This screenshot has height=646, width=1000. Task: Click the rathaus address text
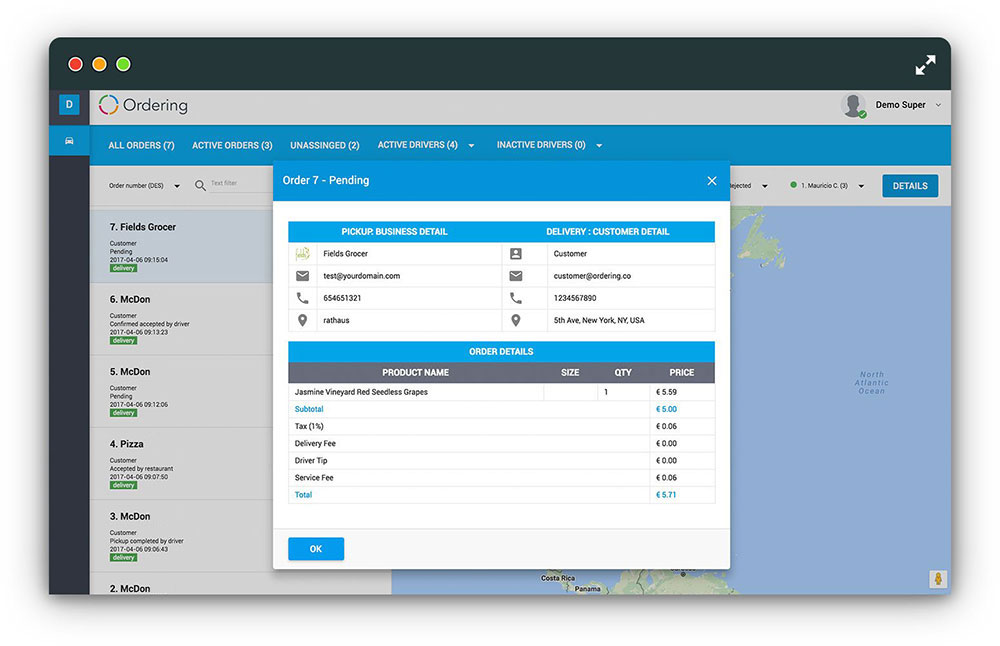[336, 320]
